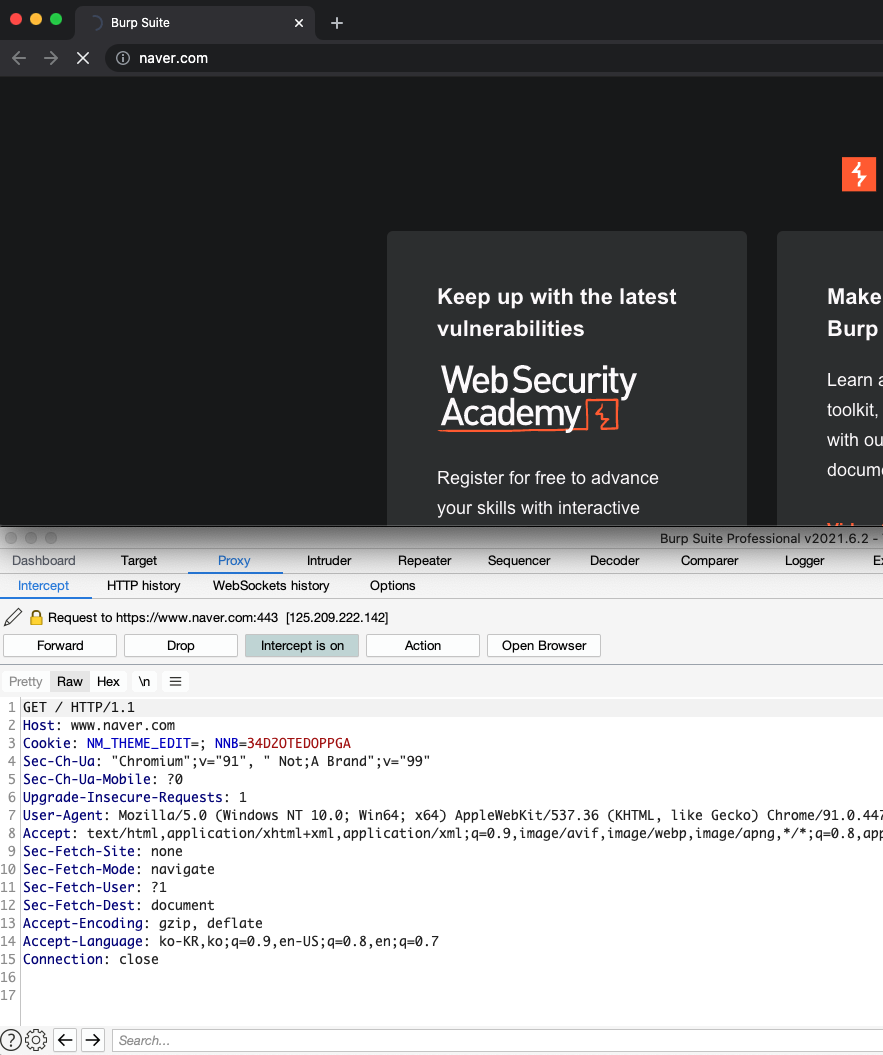Select the Proxy tab
The height and width of the screenshot is (1055, 883).
[234, 560]
